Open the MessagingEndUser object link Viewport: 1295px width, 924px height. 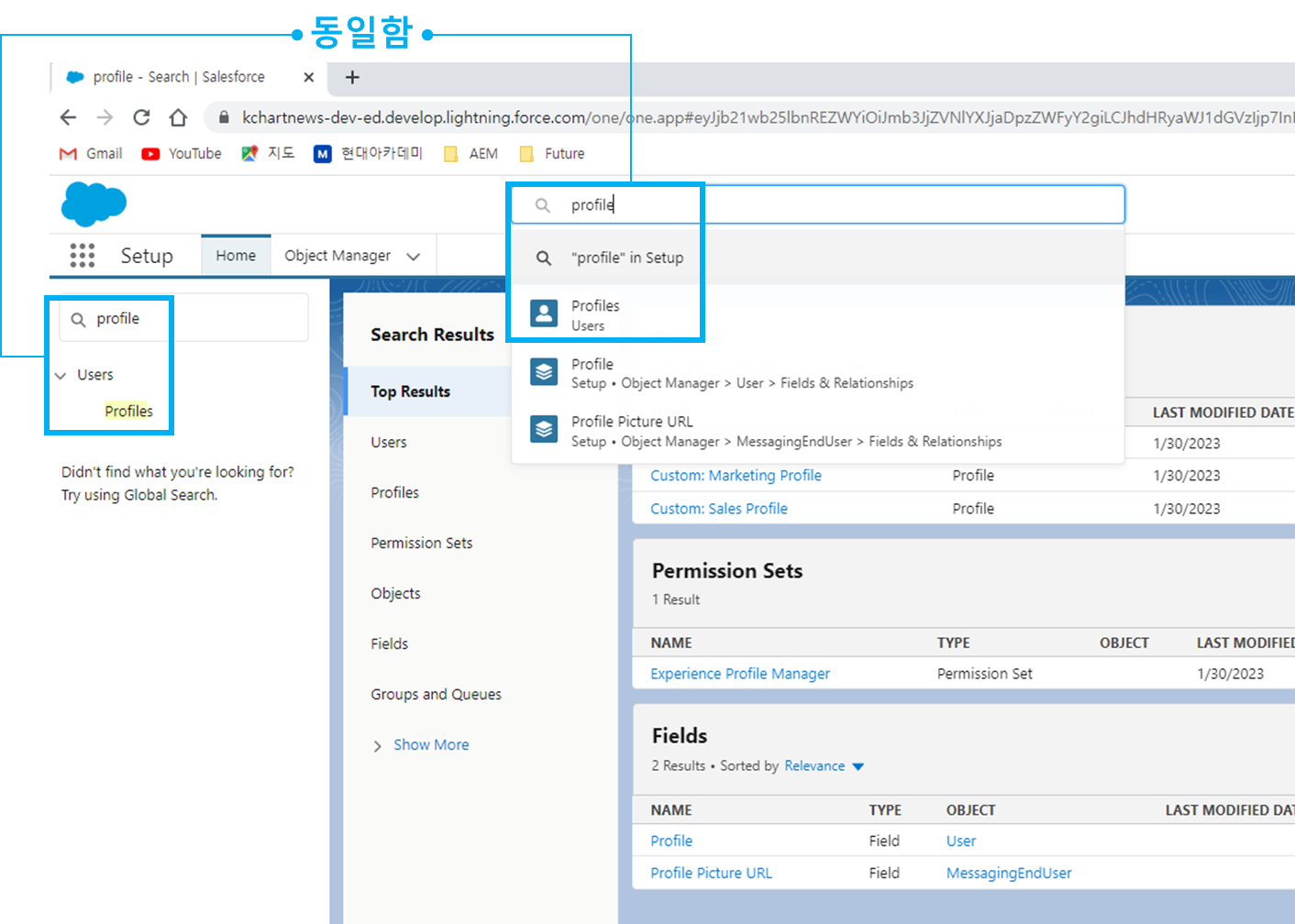point(1009,873)
